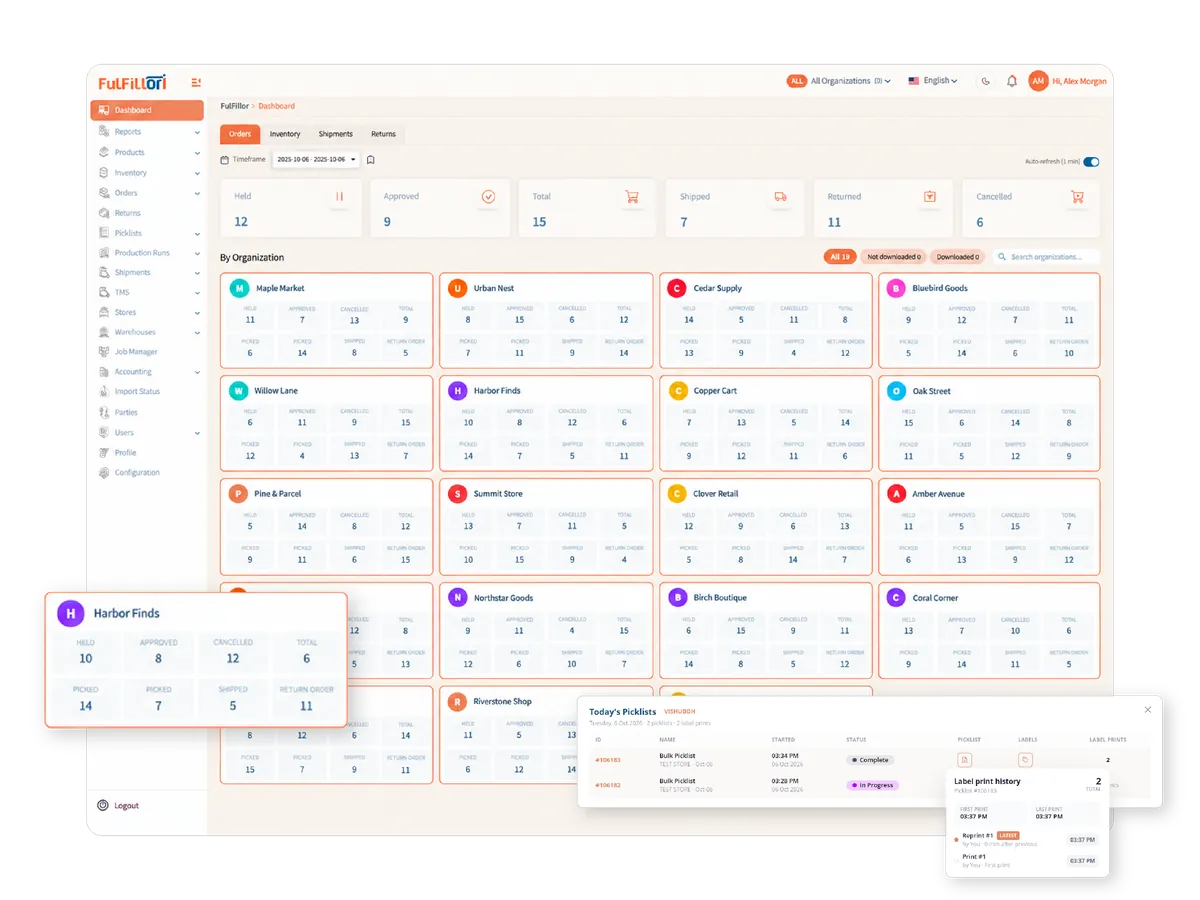The height and width of the screenshot is (900, 1200).
Task: Click the Logout power icon
Action: click(x=102, y=805)
